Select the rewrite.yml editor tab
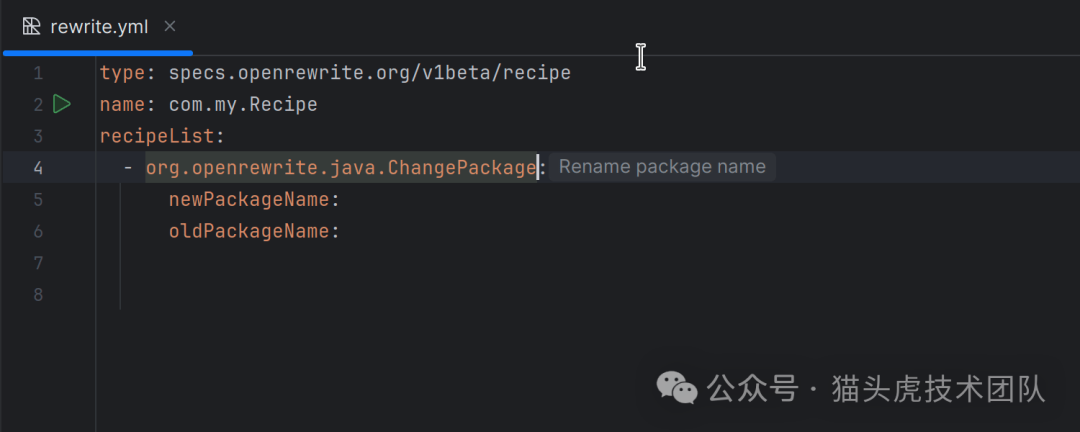This screenshot has width=1080, height=432. pyautogui.click(x=98, y=27)
